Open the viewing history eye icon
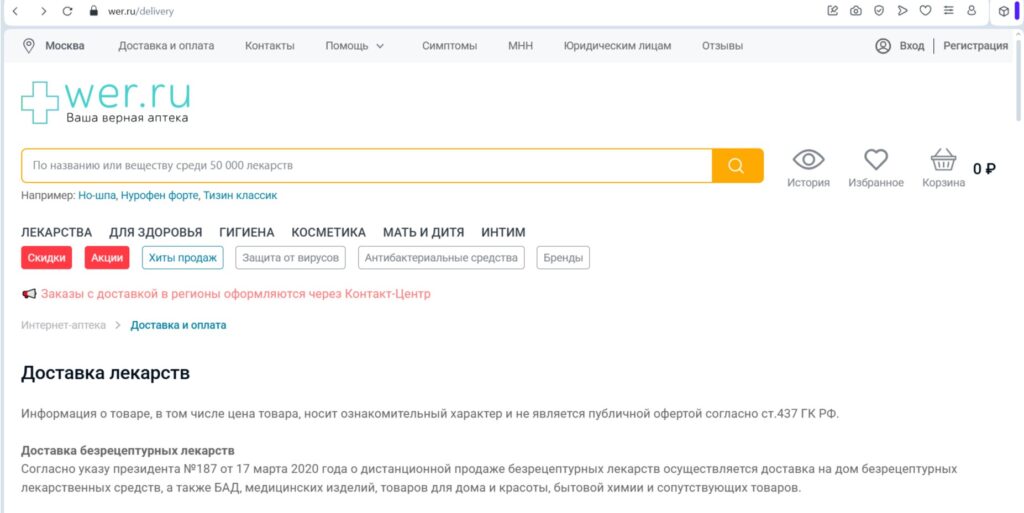Screen dimensions: 1024x513 point(808,160)
